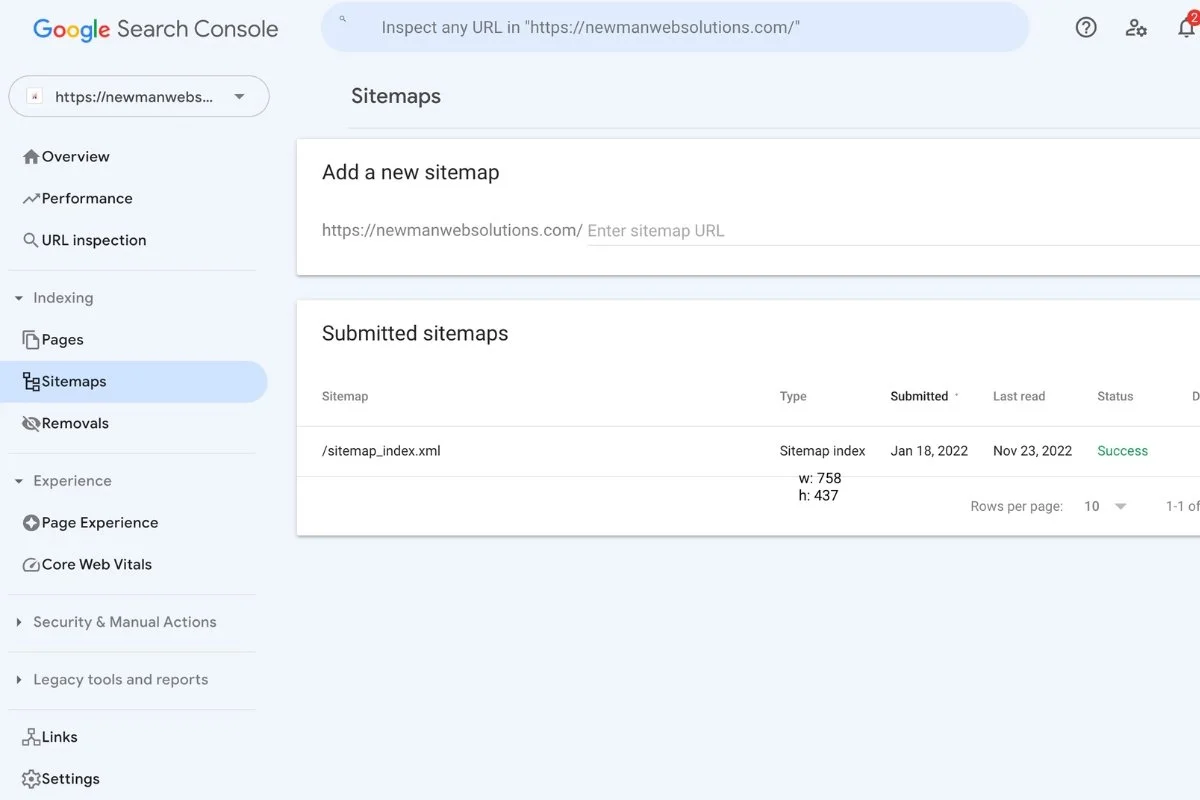Image resolution: width=1200 pixels, height=800 pixels.
Task: Click the Submitted sitemaps heading
Action: coord(415,334)
